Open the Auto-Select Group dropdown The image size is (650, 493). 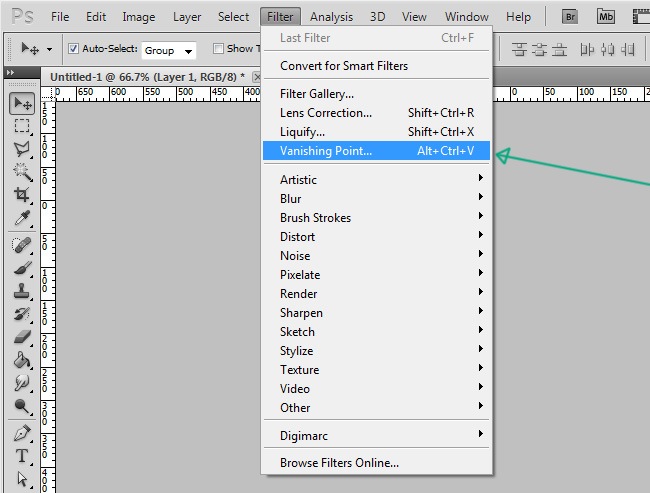167,50
